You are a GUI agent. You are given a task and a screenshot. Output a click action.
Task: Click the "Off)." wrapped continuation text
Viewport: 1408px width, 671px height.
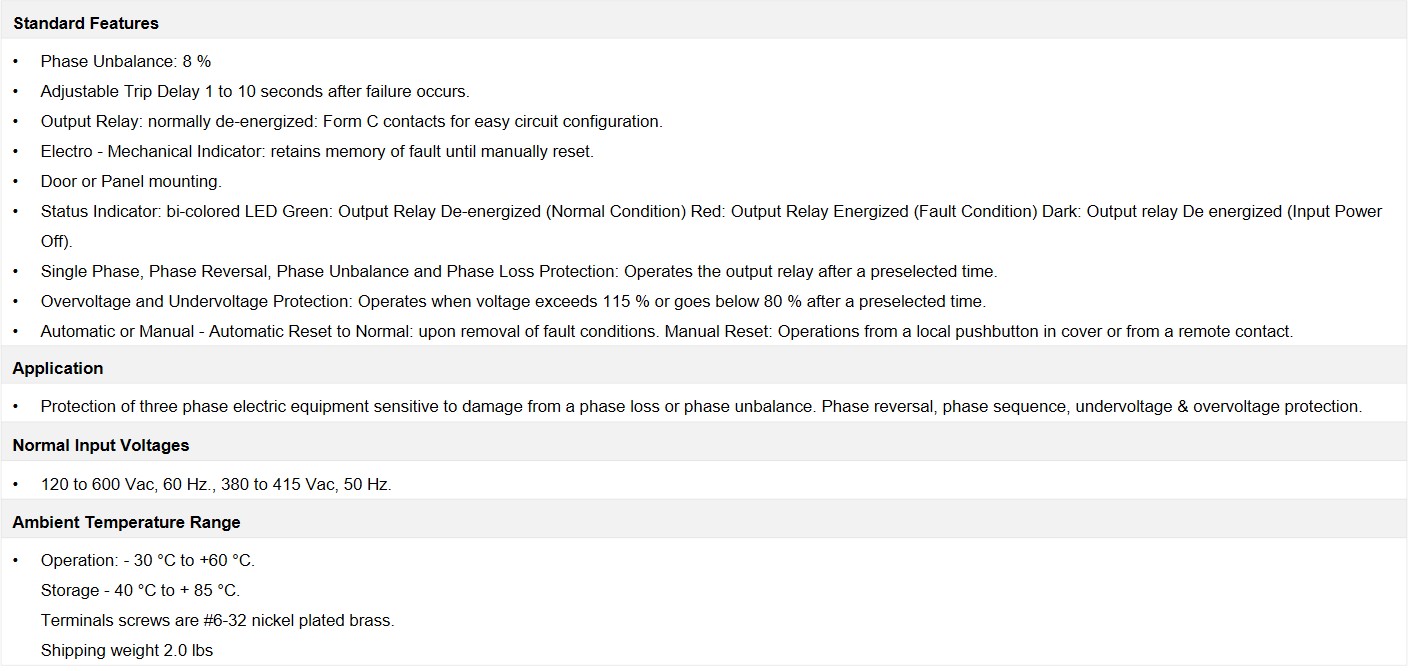tap(57, 241)
